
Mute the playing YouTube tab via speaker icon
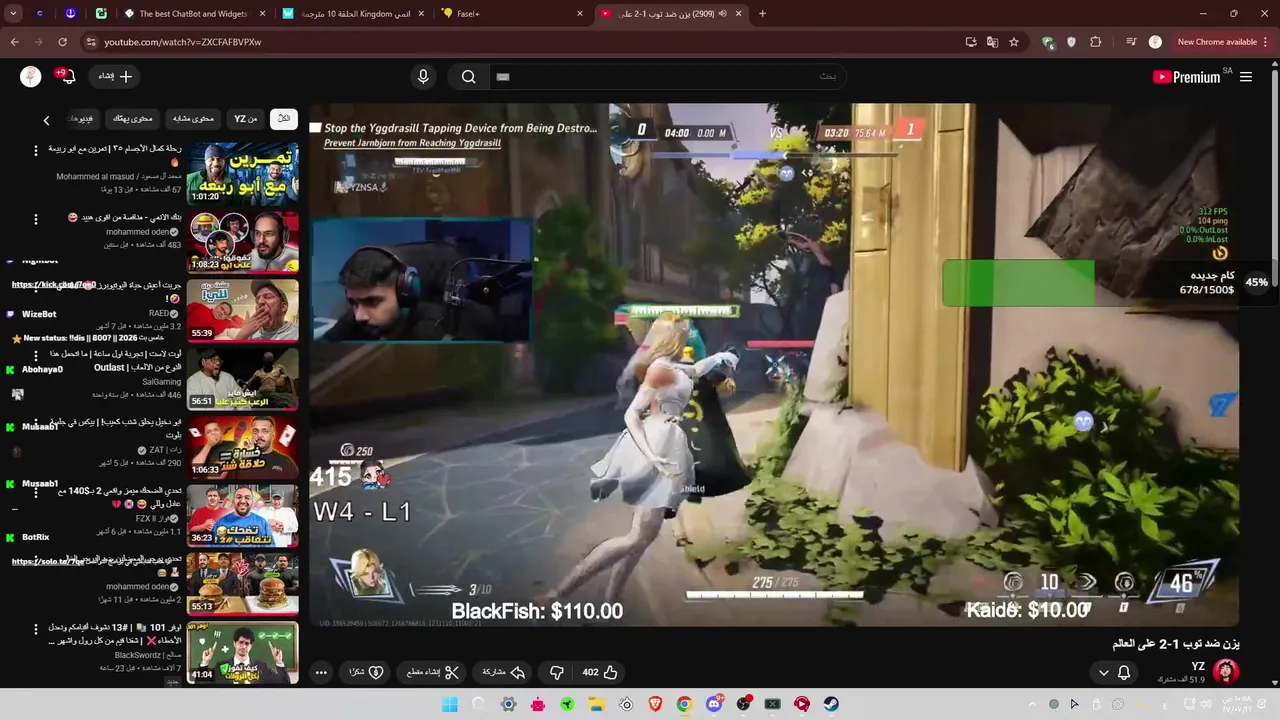(x=722, y=14)
